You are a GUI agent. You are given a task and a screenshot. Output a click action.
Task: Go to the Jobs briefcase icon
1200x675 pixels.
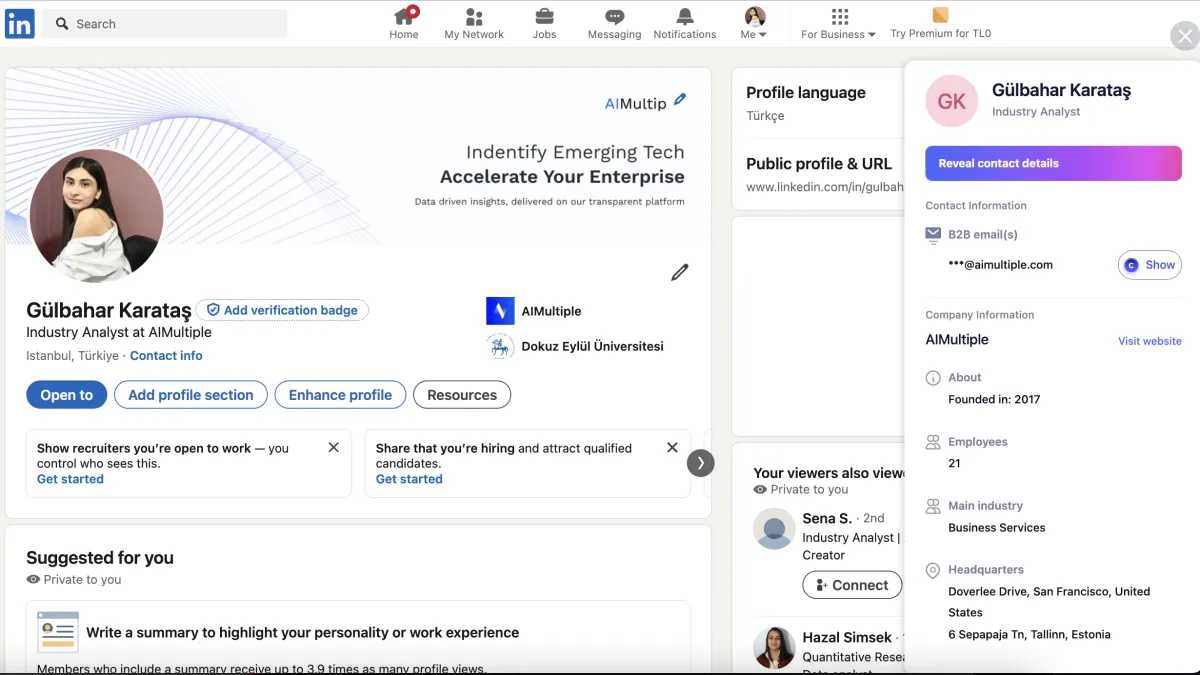pos(544,16)
